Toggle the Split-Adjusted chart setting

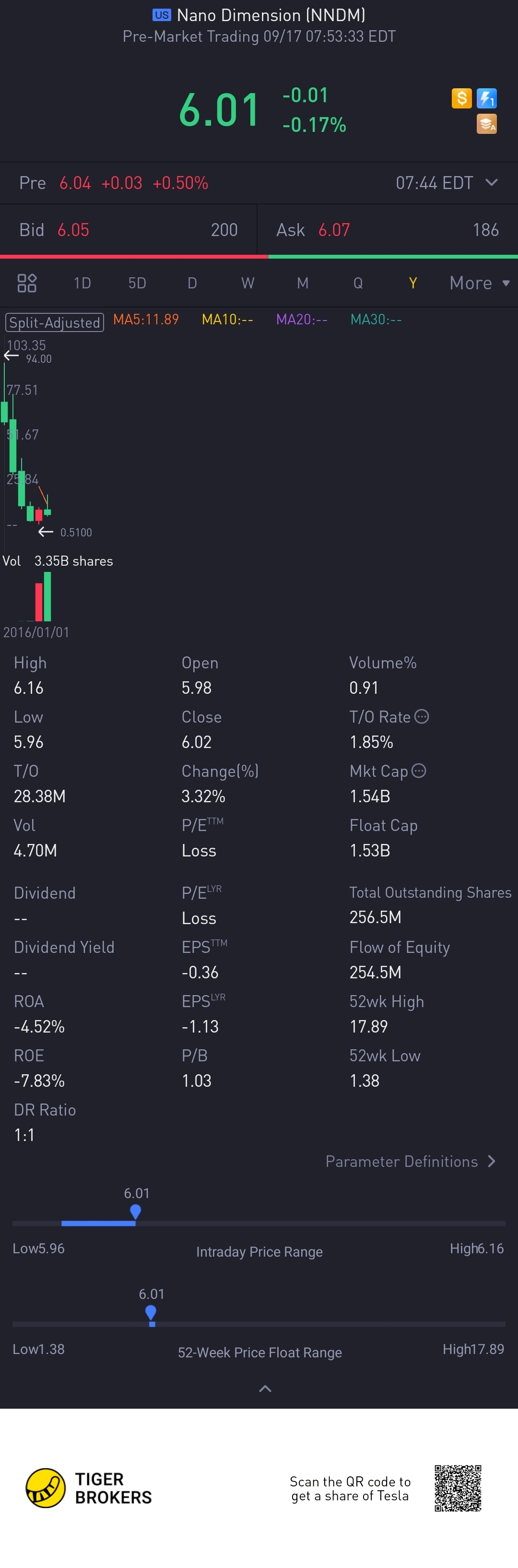point(55,322)
